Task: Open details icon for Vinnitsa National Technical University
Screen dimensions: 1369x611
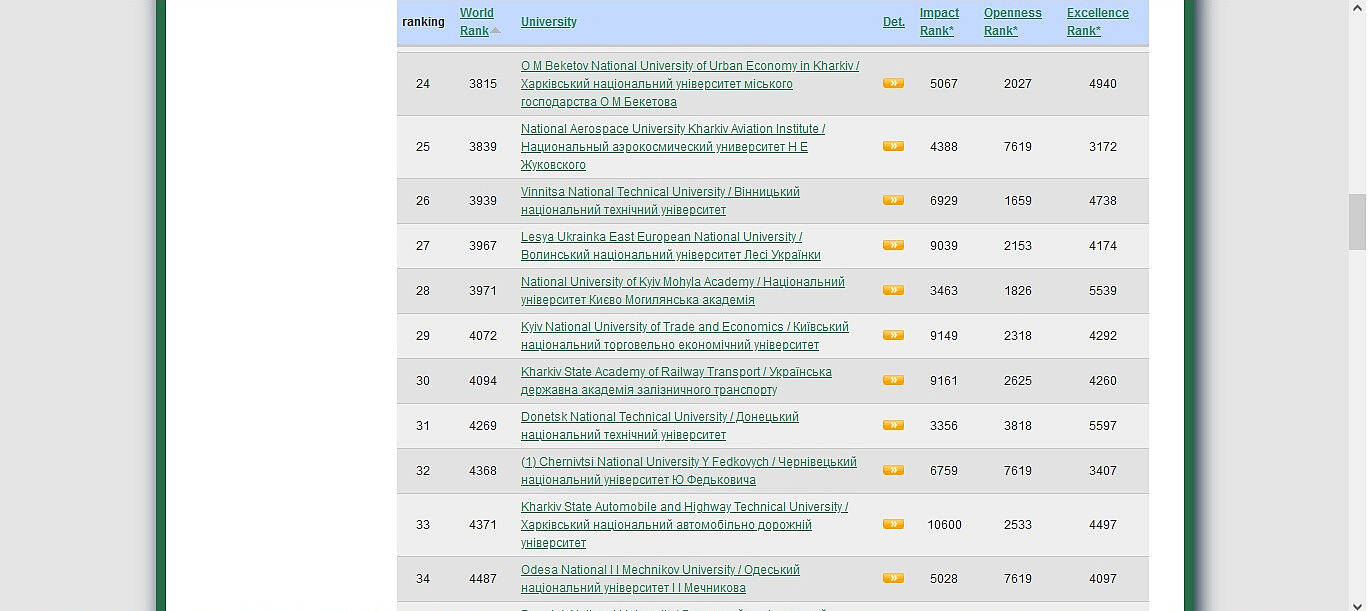Action: (x=893, y=200)
